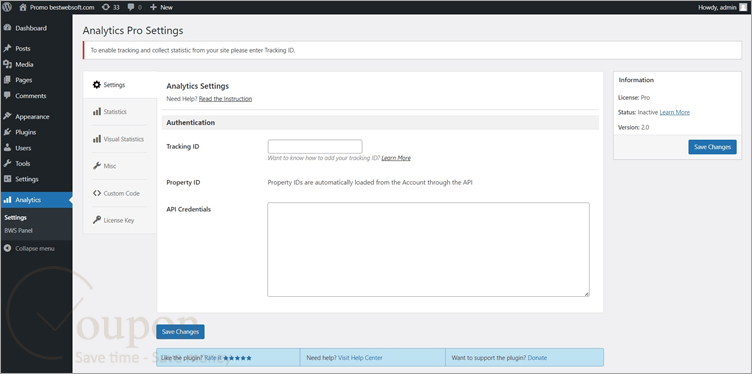Focus the Tracking ID input field
Viewport: 752px width, 374px height.
click(315, 147)
